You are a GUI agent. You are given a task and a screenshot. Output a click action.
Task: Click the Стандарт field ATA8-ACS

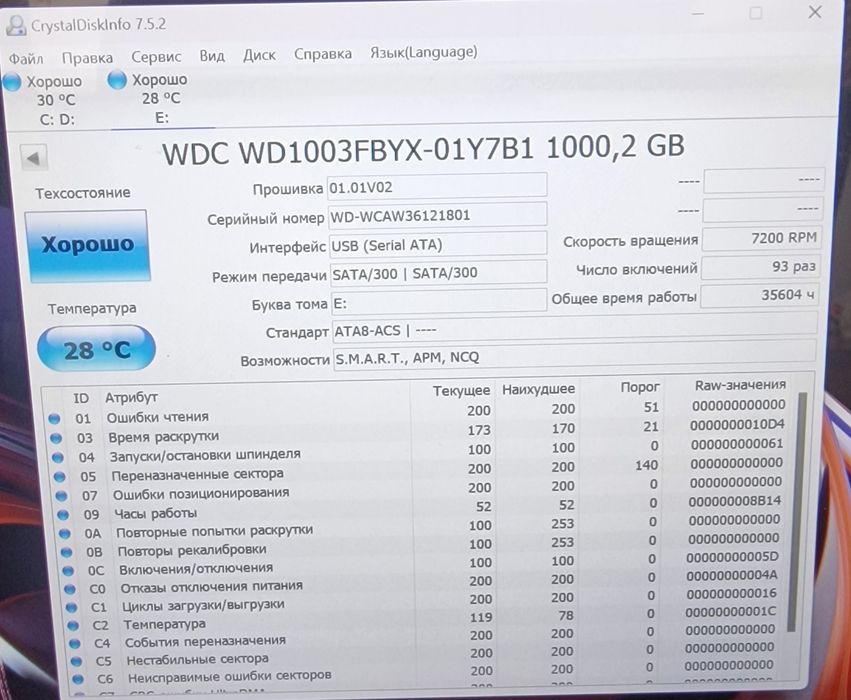coord(574,326)
